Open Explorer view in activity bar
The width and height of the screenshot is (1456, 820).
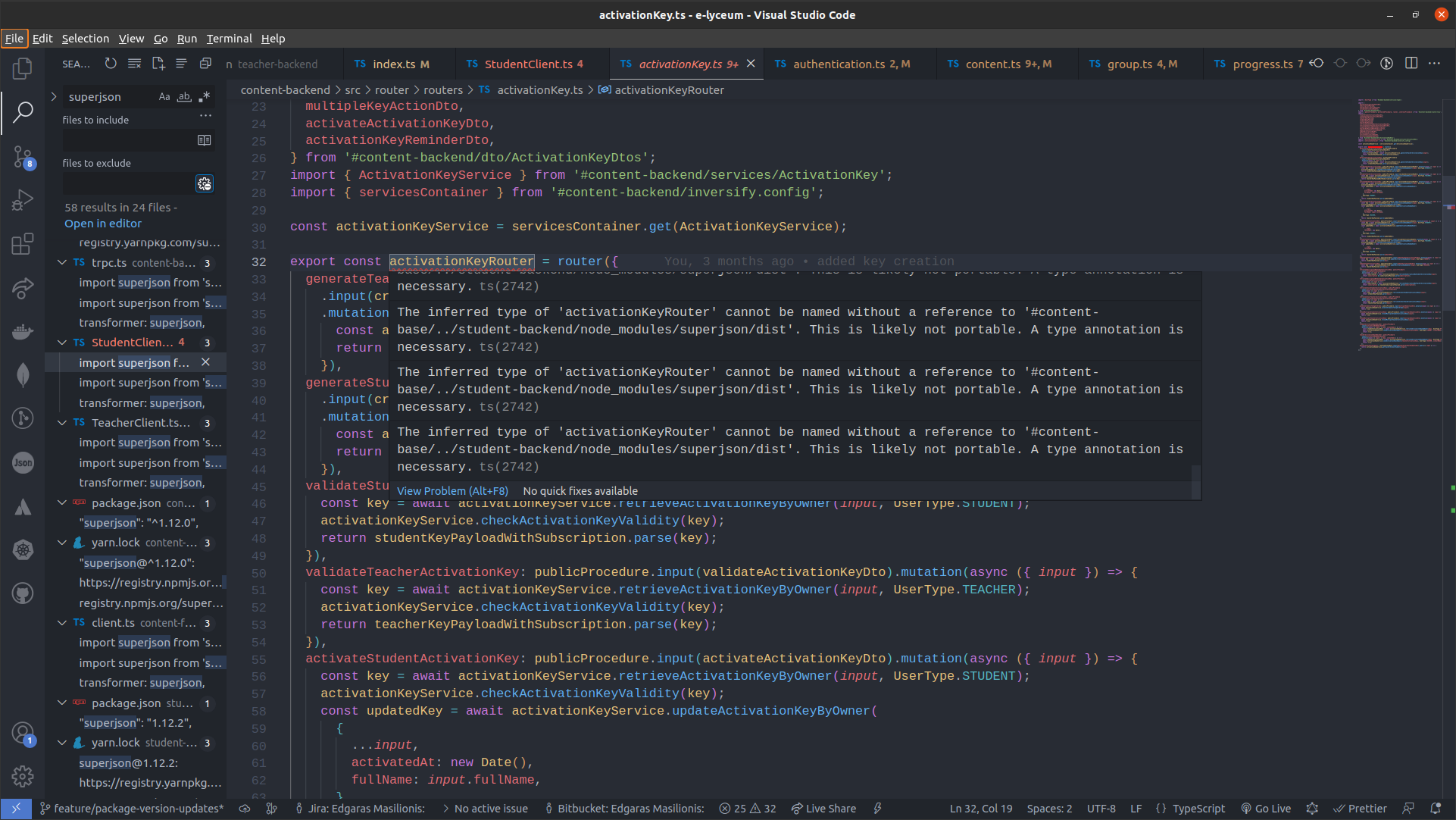coord(23,69)
